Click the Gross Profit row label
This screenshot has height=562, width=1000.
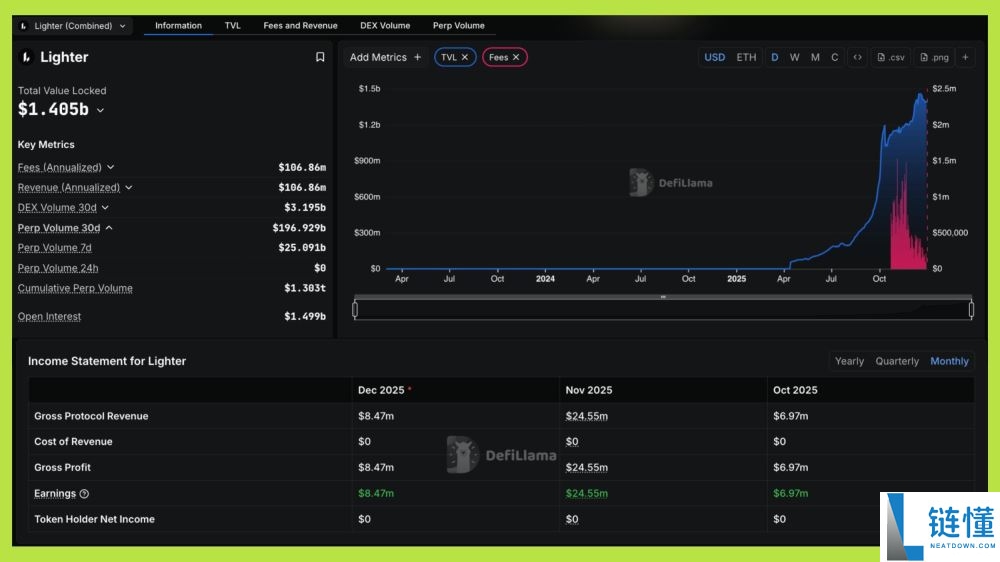pyautogui.click(x=62, y=468)
